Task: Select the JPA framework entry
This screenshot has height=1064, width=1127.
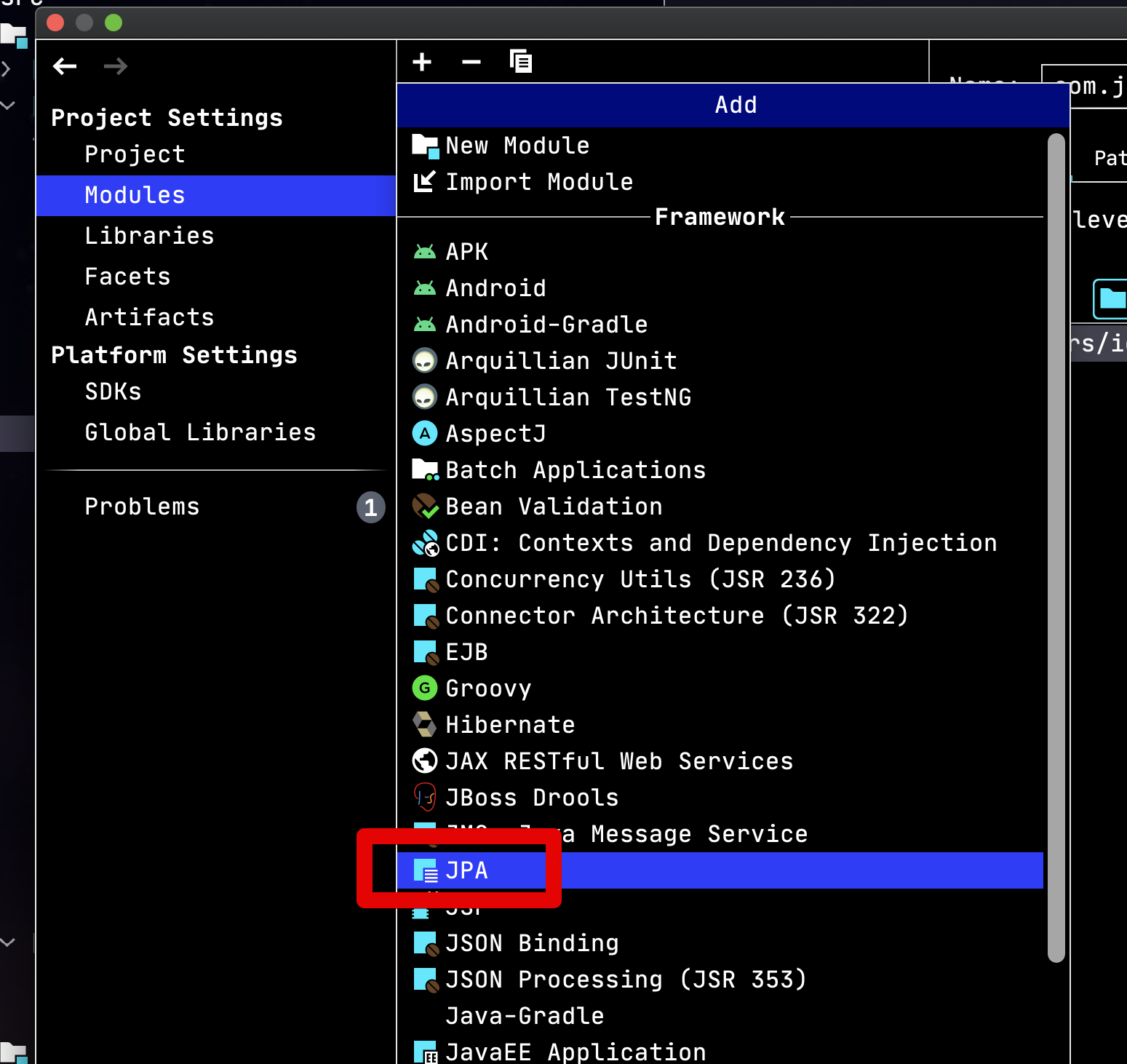Action: point(720,870)
